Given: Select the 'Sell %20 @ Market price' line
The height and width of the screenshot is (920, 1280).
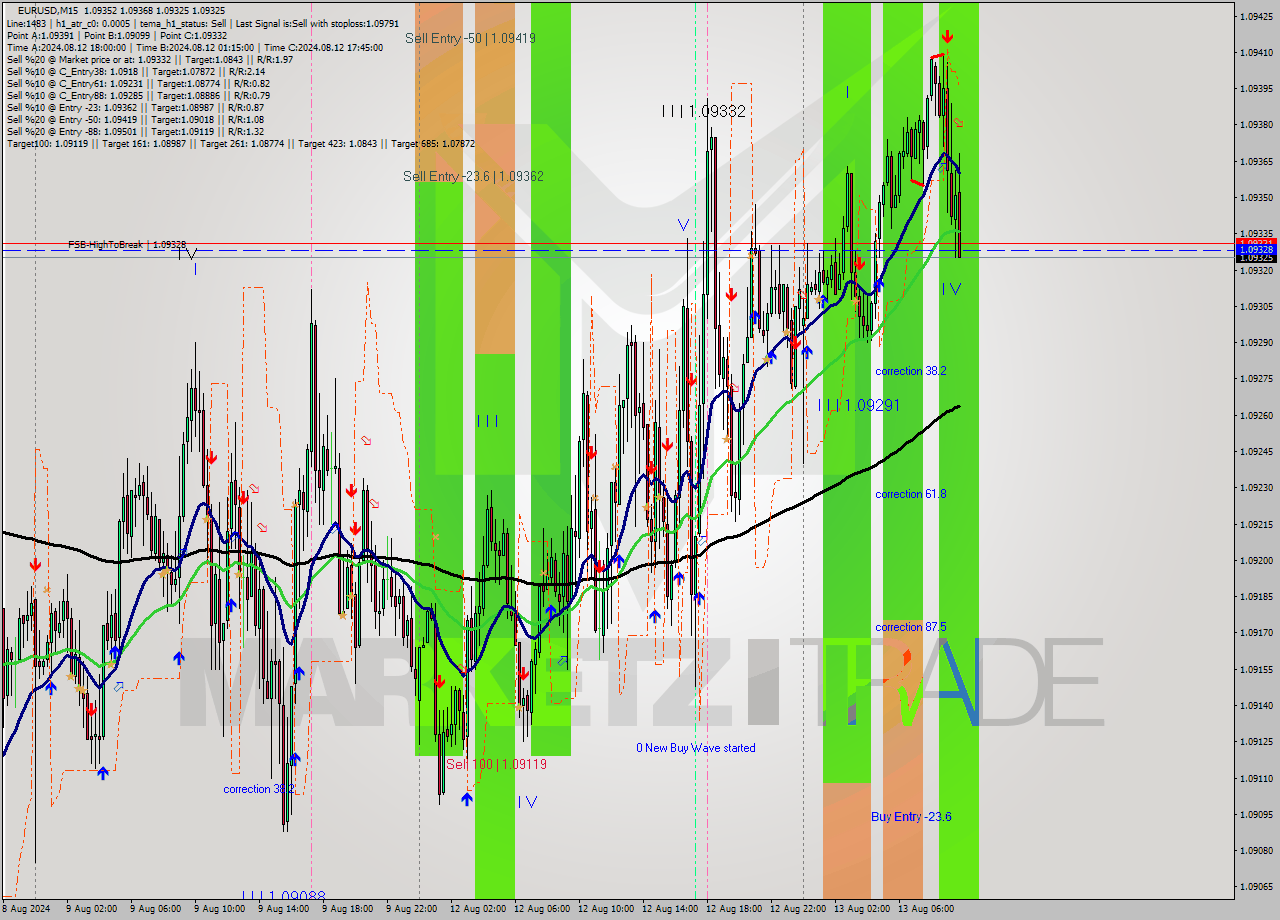Looking at the screenshot, I should point(149,59).
